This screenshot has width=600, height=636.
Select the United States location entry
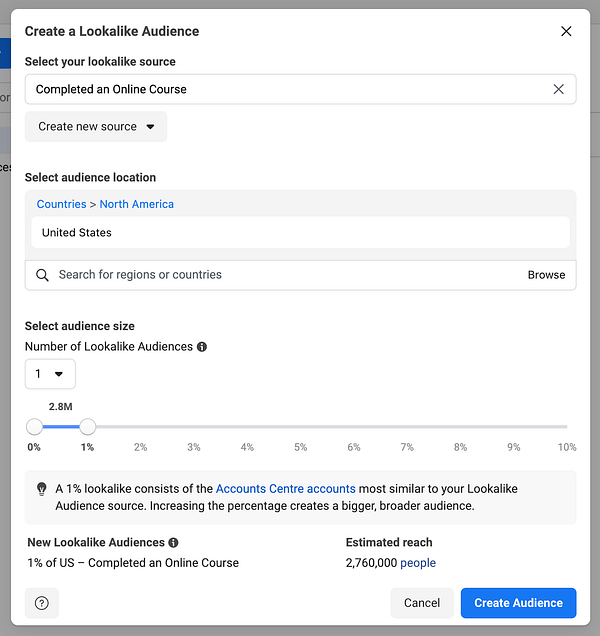tap(77, 233)
